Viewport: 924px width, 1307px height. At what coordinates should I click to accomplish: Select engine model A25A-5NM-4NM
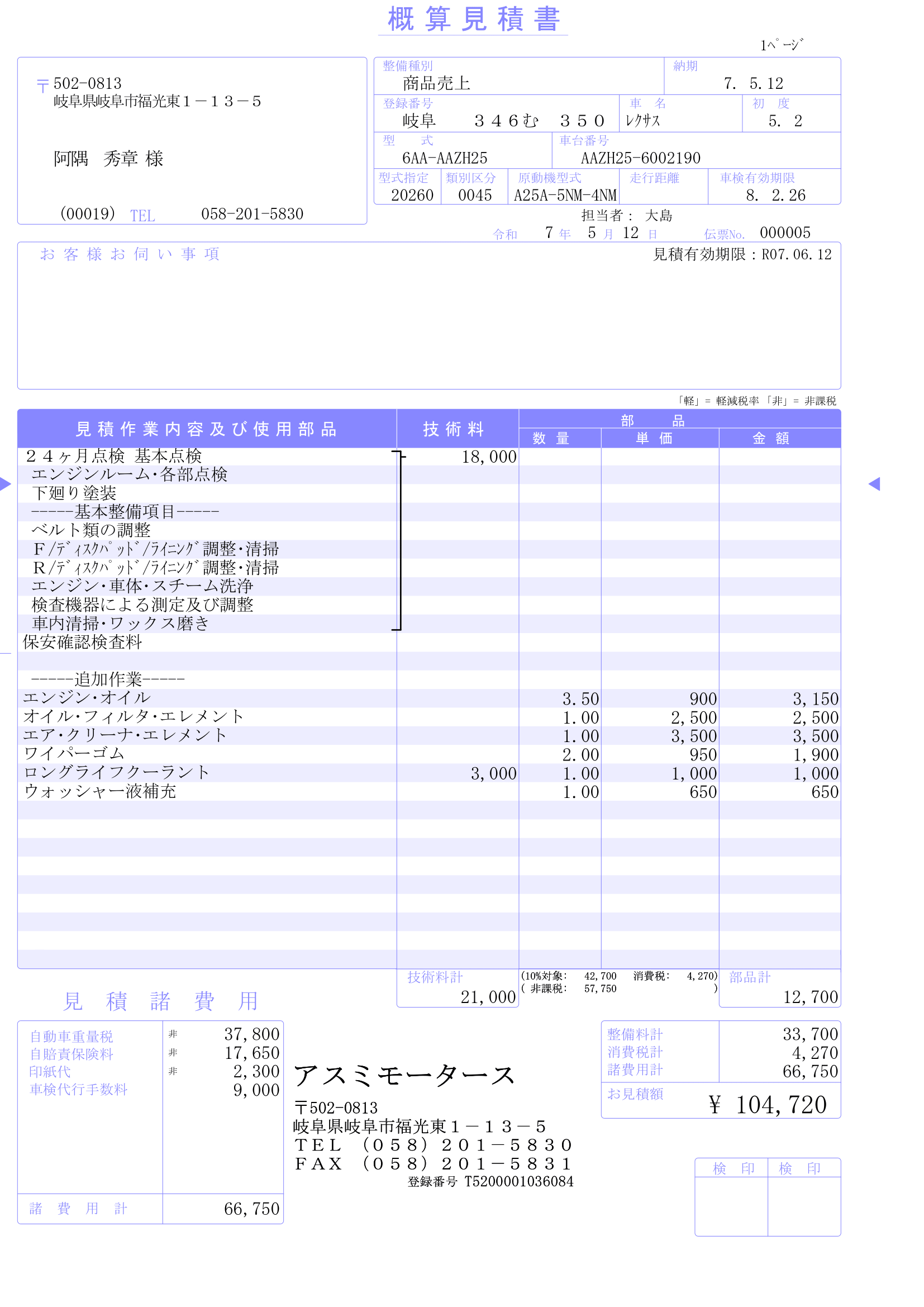point(564,195)
